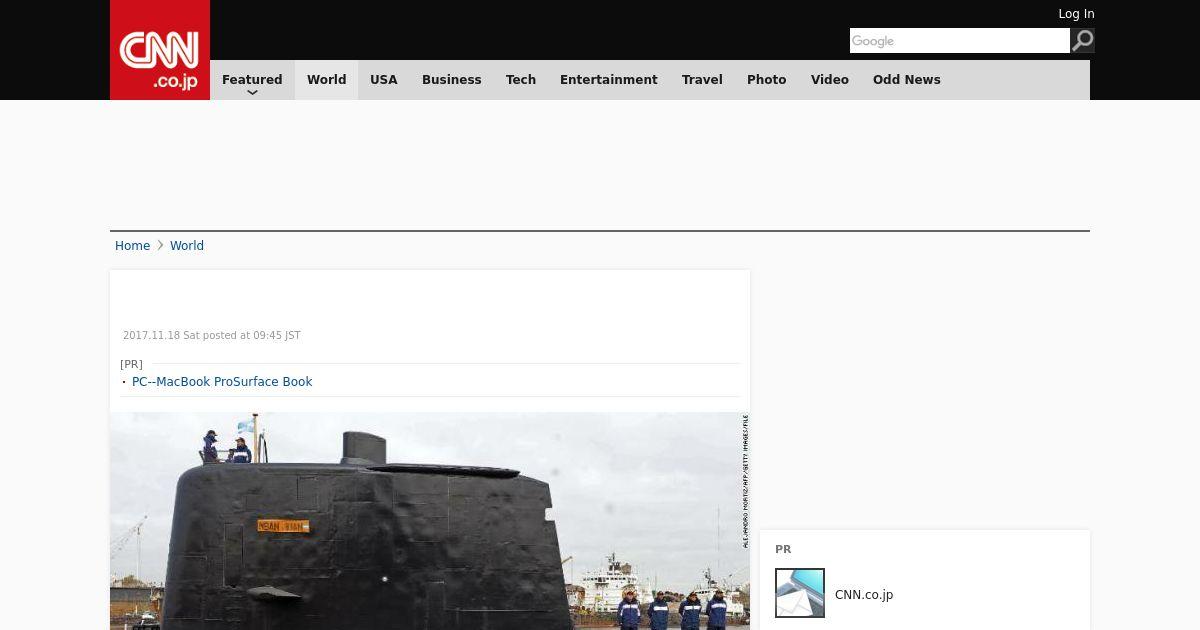
Task: Click the CNN.co.jp logo
Action: [160, 50]
